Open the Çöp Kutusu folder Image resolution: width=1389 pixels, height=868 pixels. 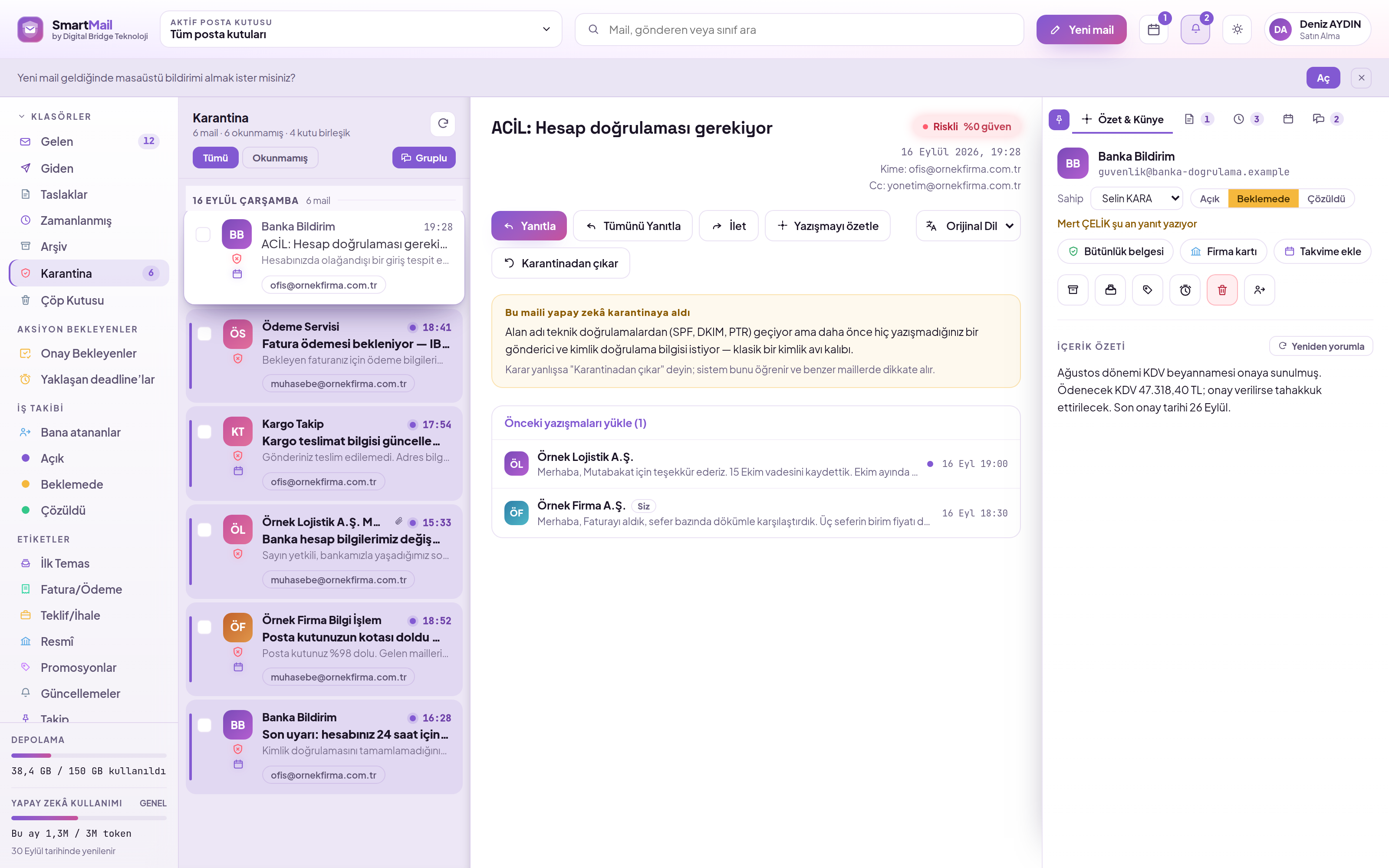(89, 300)
